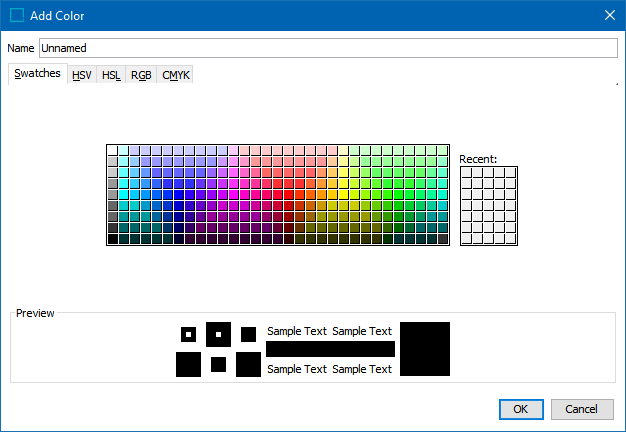Pick the white swatch atop the gray column
Image resolution: width=626 pixels, height=432 pixels.
point(113,151)
